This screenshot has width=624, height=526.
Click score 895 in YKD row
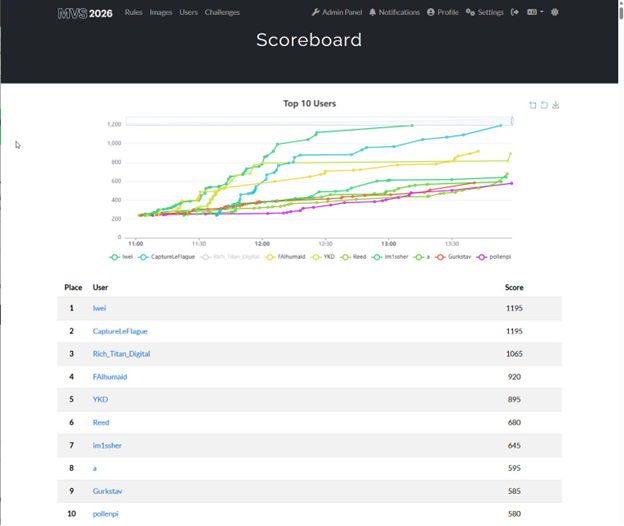[514, 399]
